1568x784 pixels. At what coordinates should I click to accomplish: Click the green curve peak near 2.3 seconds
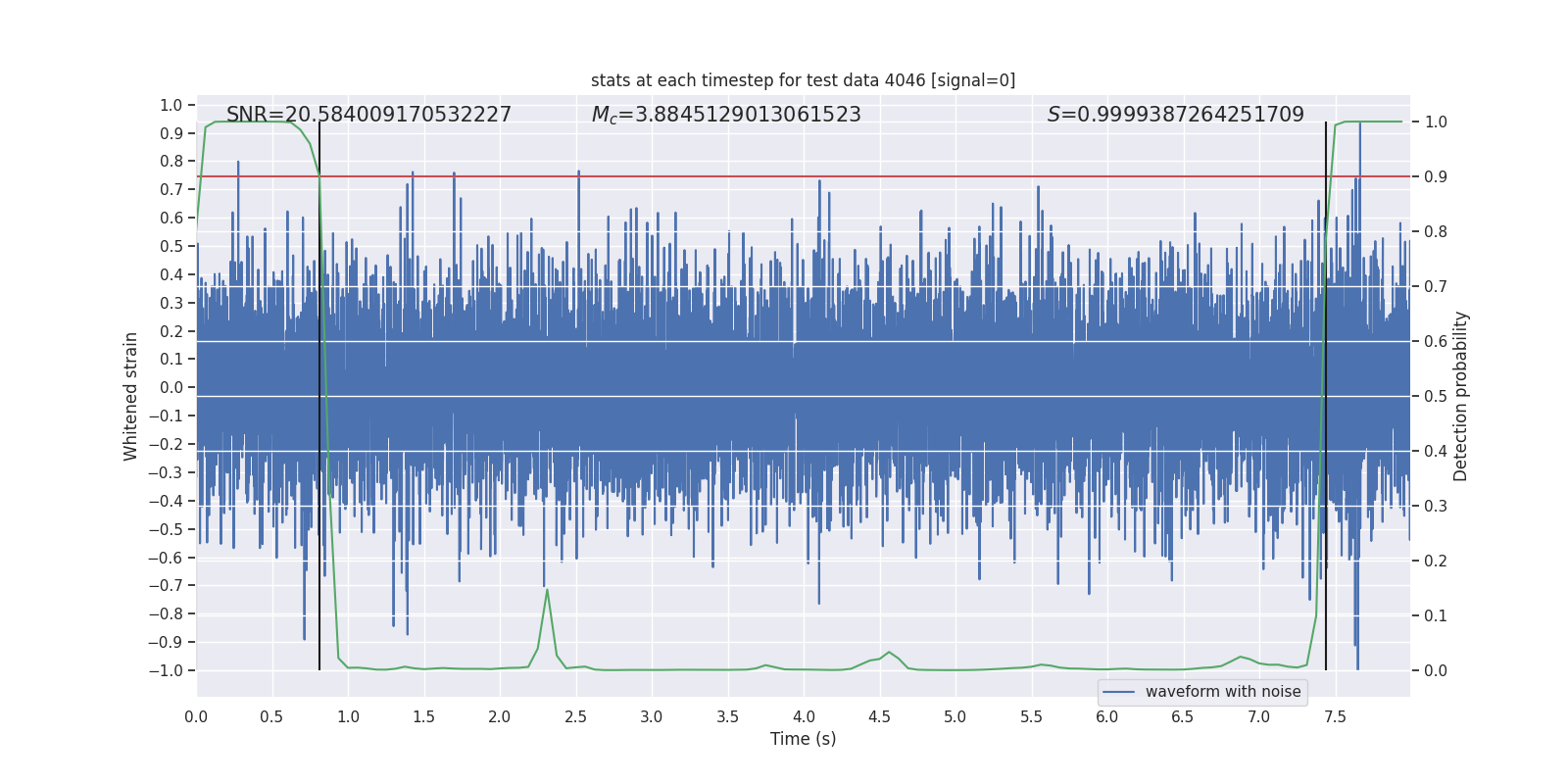(x=547, y=590)
